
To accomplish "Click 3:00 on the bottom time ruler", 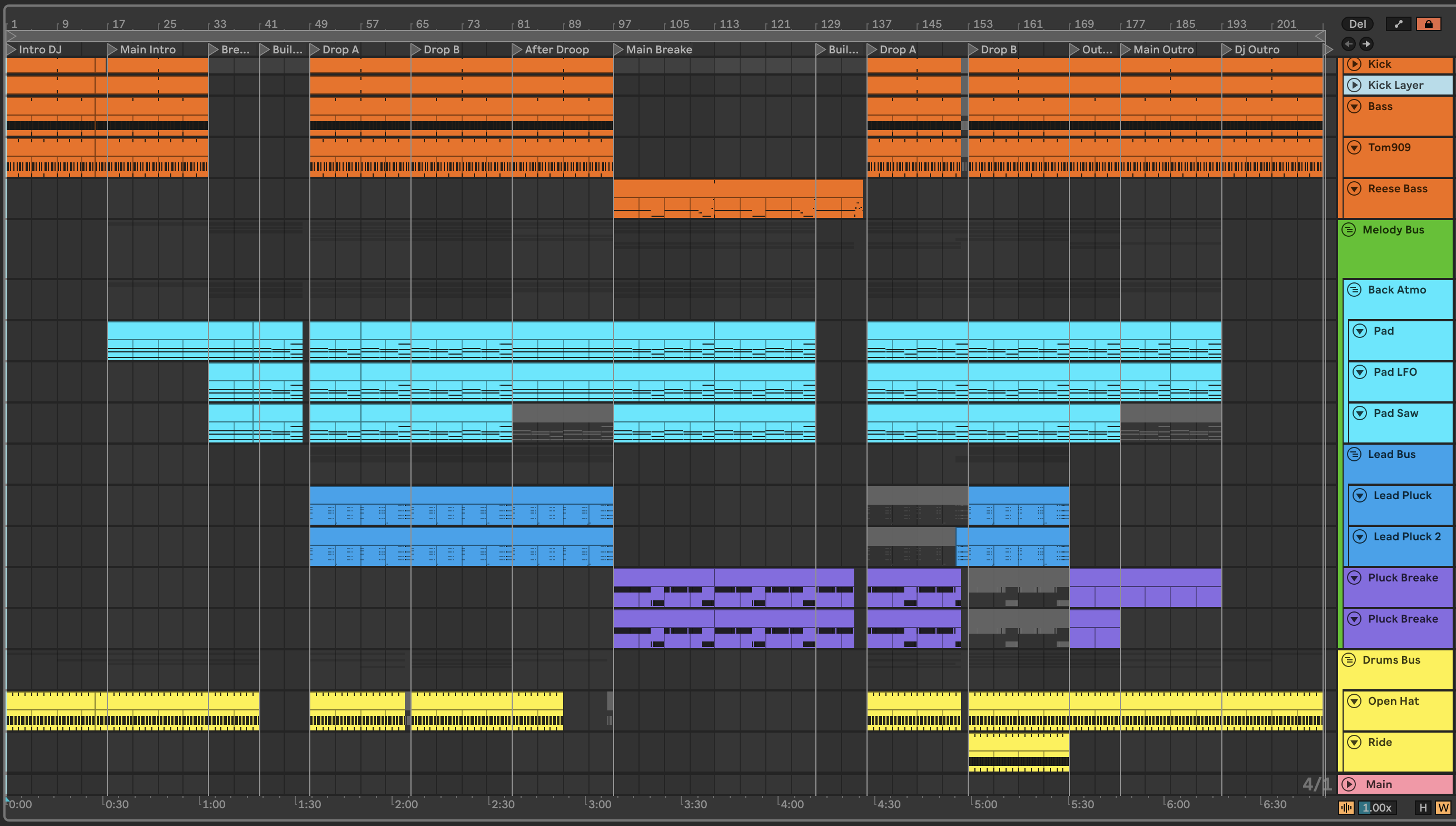I will (599, 804).
